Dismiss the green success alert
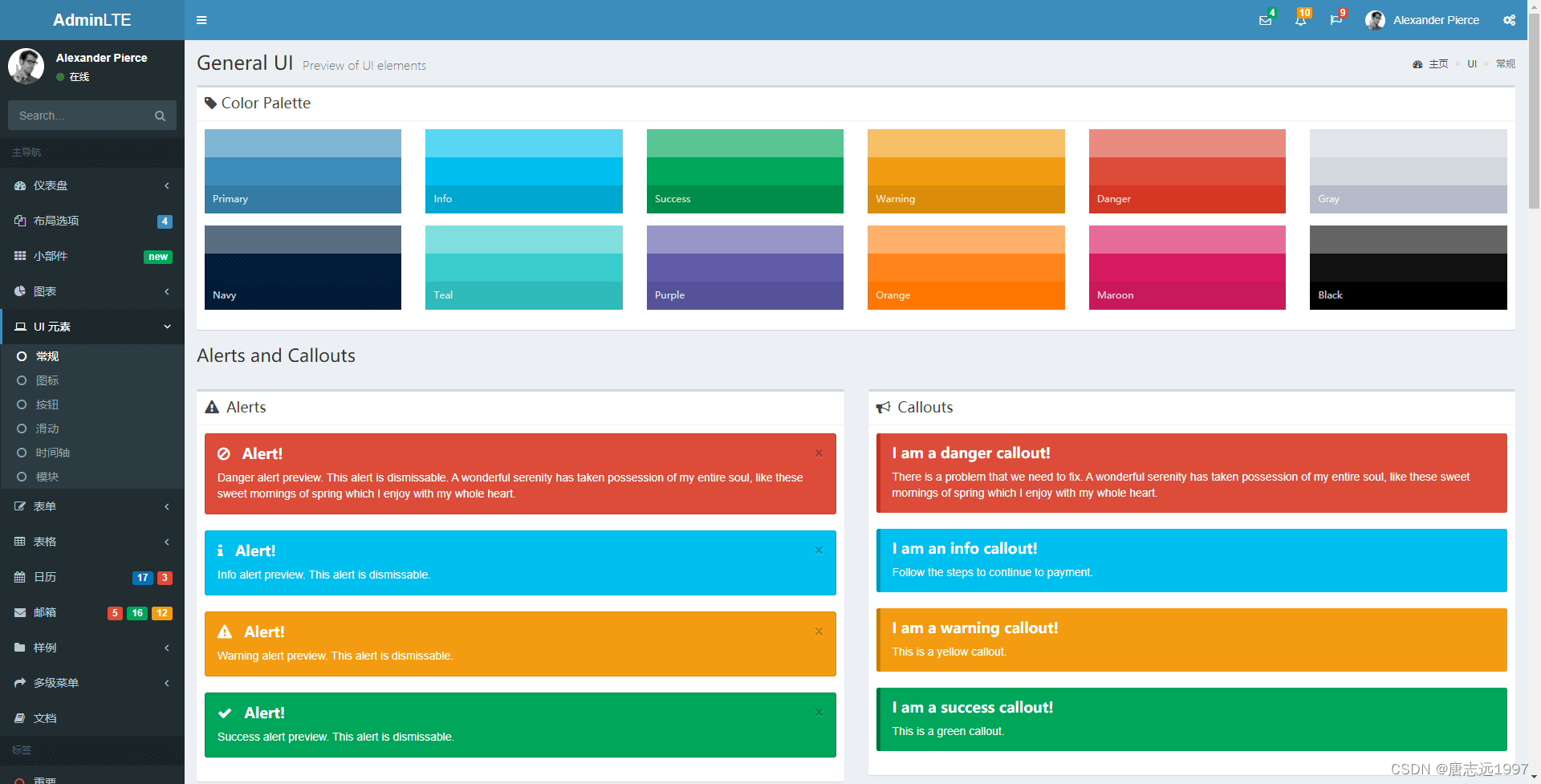This screenshot has height=784, width=1541. coord(819,713)
